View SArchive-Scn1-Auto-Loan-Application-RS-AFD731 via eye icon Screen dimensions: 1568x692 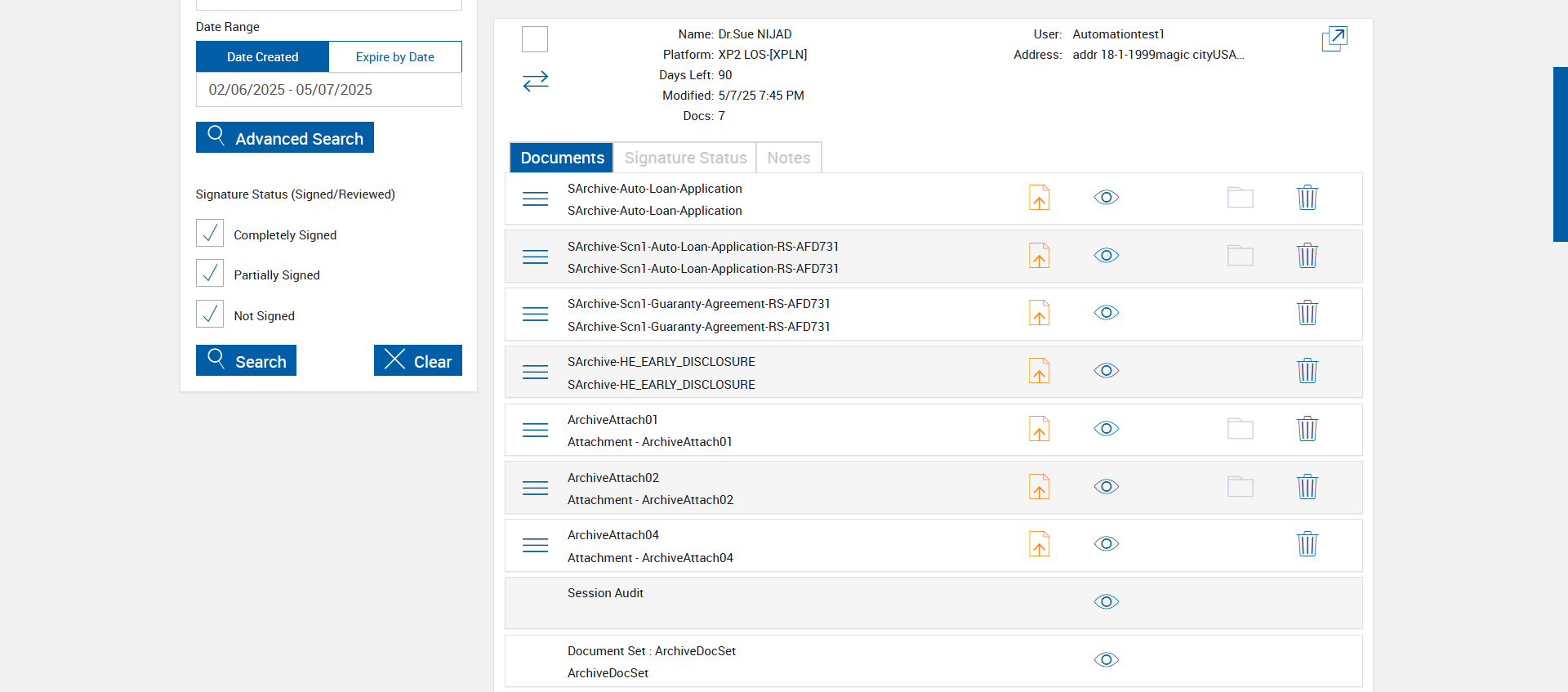1107,256
